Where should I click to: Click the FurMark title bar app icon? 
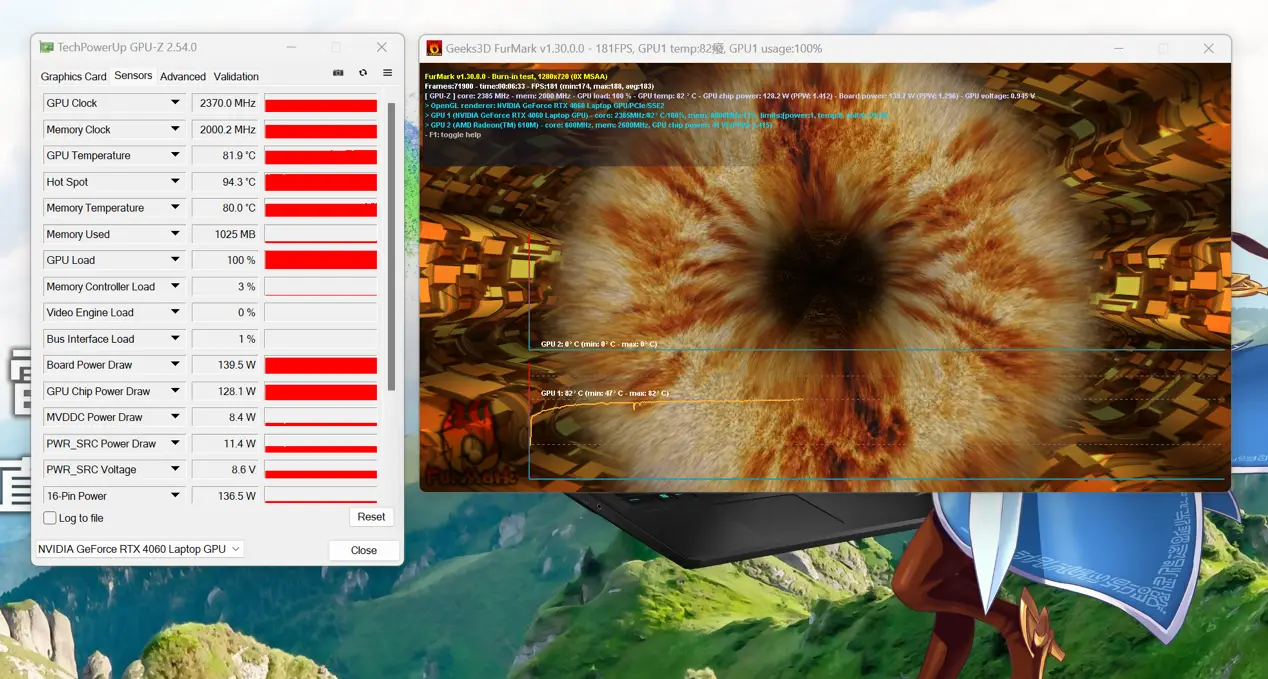pos(434,48)
